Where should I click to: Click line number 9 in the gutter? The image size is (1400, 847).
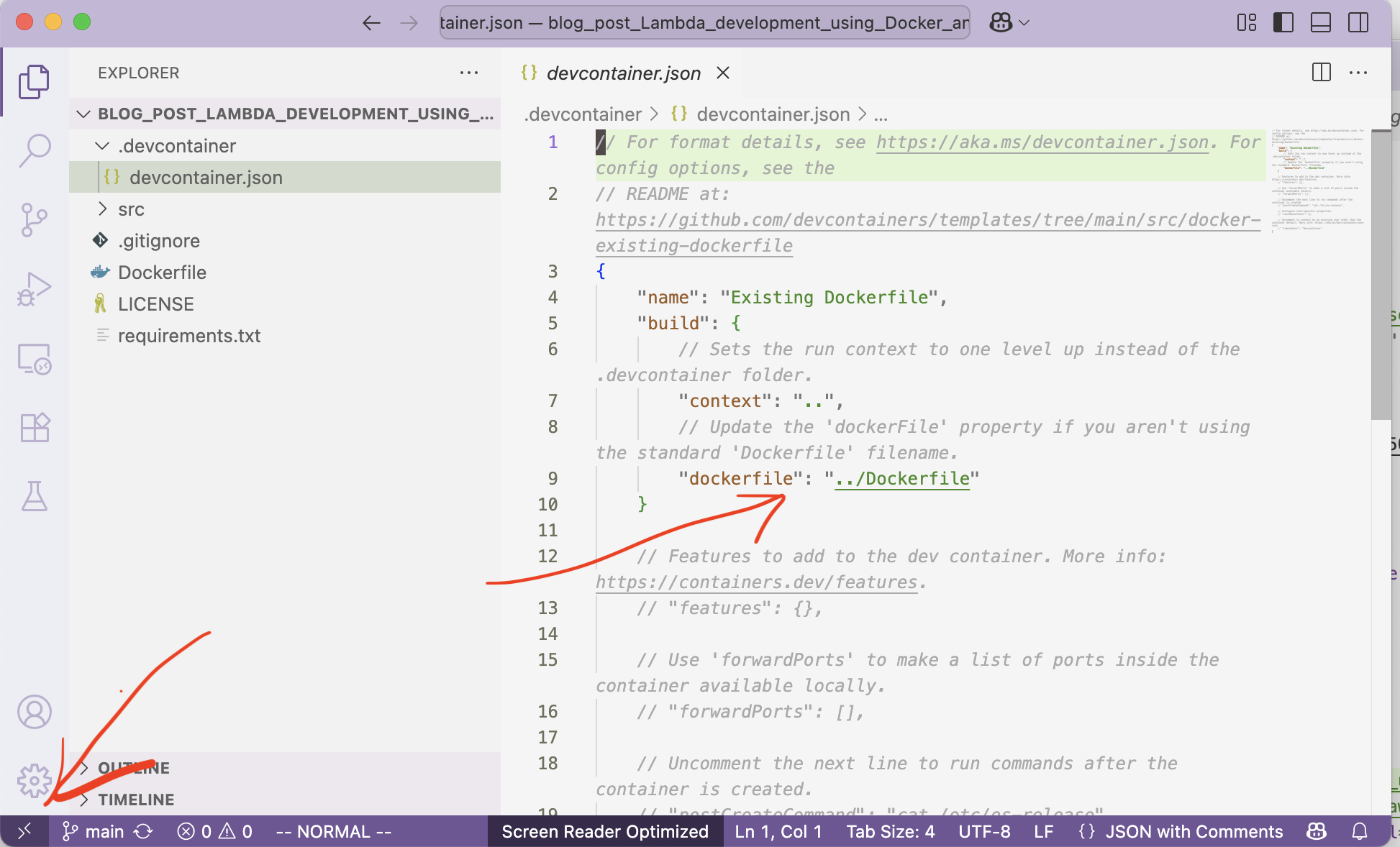pos(553,479)
